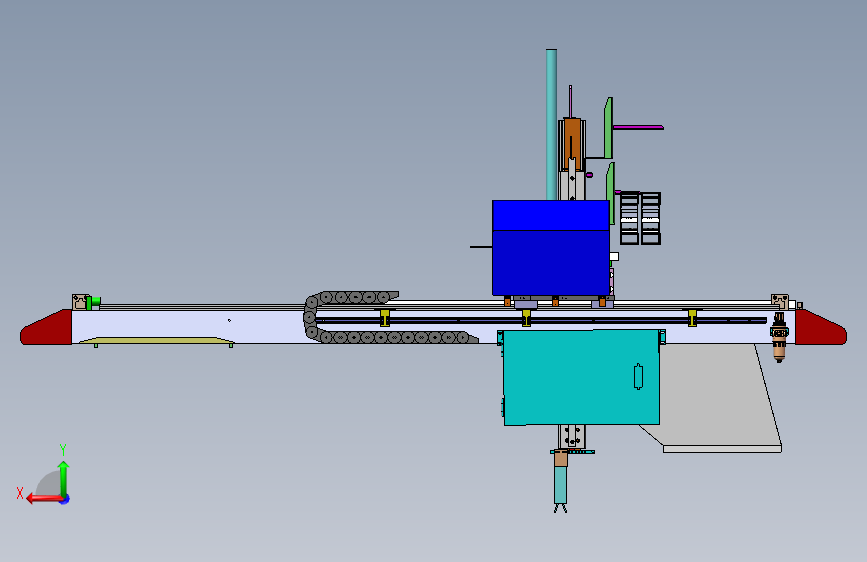Click the left red end cap
The image size is (867, 562).
click(46, 327)
